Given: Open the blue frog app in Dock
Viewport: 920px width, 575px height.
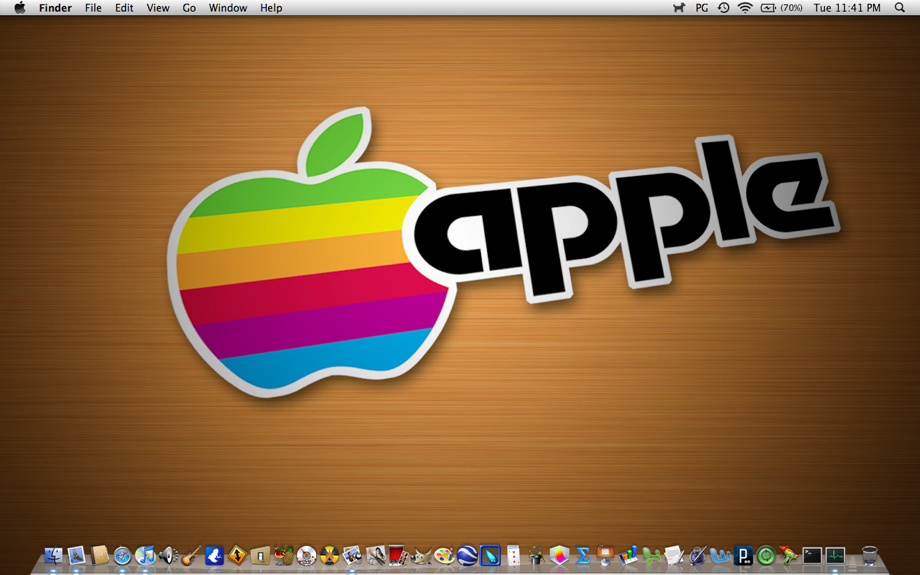Looking at the screenshot, I should [x=214, y=555].
